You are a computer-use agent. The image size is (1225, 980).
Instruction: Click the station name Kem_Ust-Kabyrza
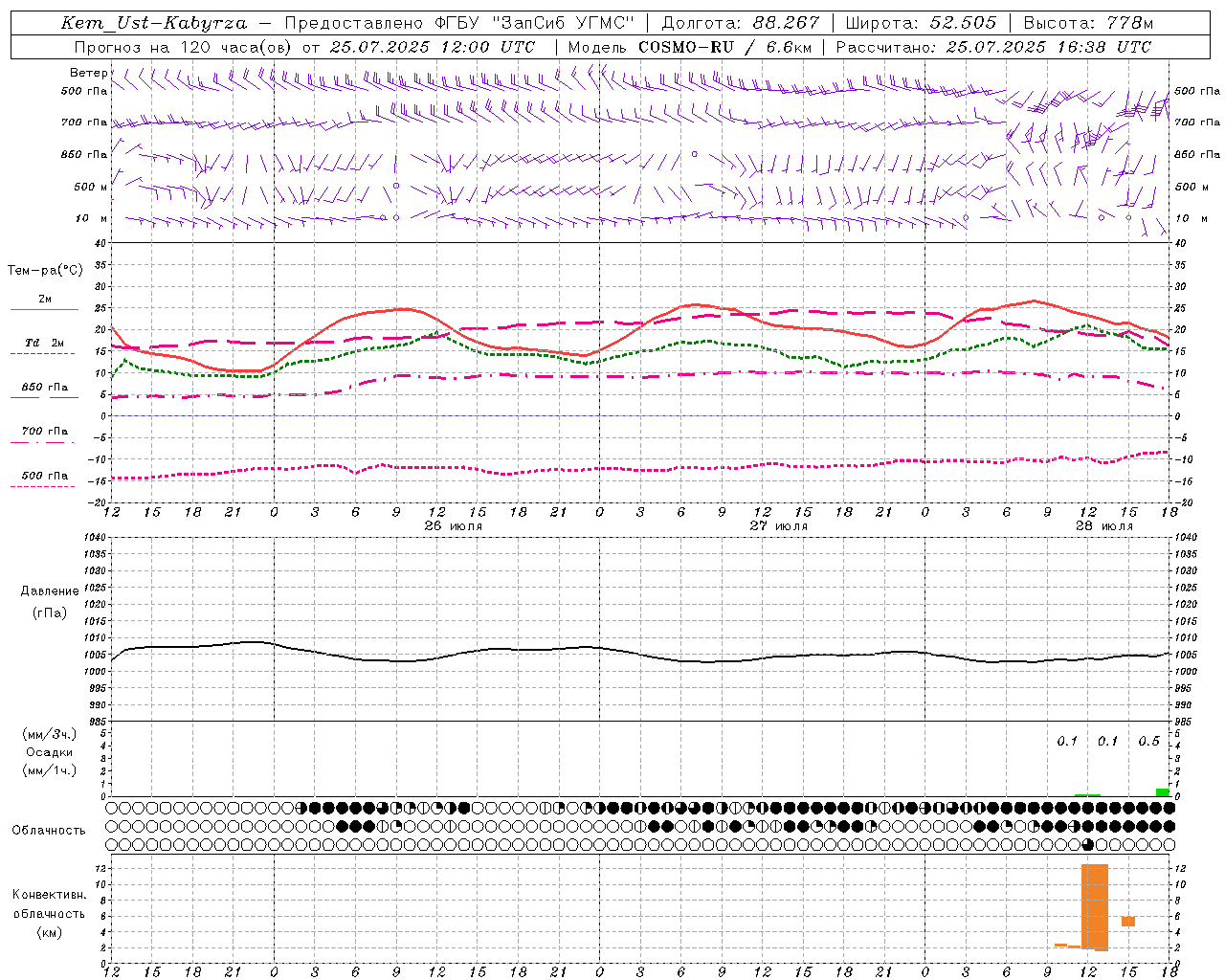[x=153, y=23]
